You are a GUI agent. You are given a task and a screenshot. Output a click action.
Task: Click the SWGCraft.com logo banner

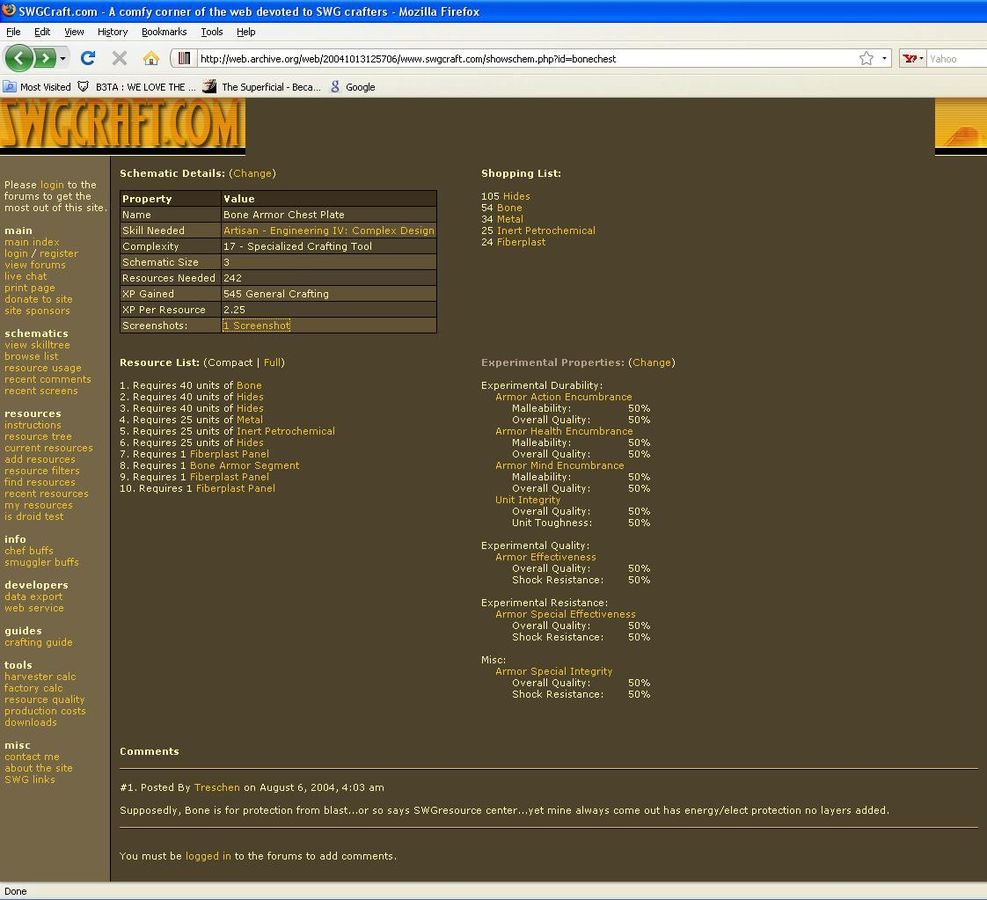122,126
